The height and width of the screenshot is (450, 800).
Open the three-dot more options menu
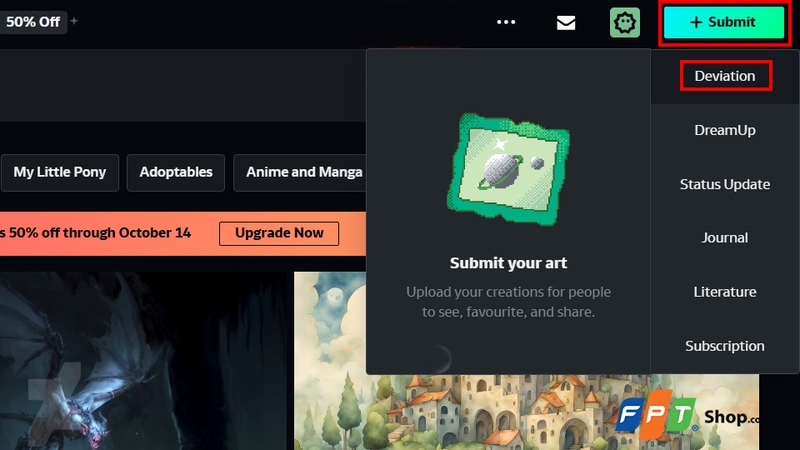point(506,22)
